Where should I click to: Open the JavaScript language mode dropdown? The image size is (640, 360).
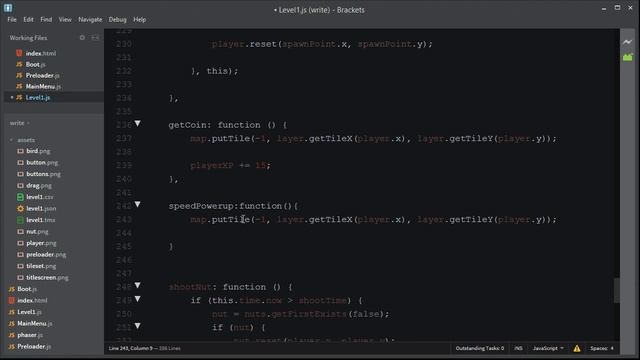click(x=548, y=348)
